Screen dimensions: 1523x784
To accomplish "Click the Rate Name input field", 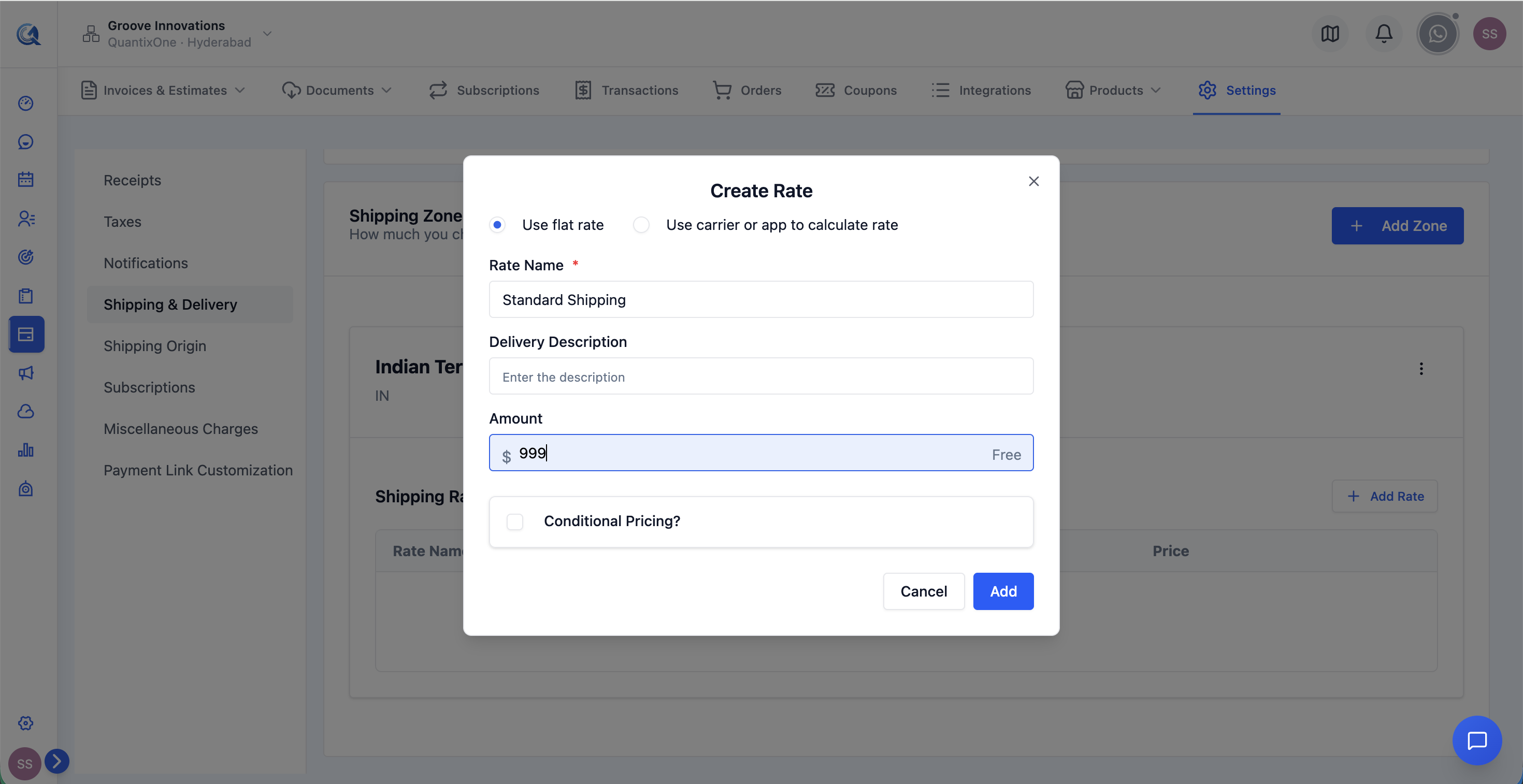I will [761, 299].
